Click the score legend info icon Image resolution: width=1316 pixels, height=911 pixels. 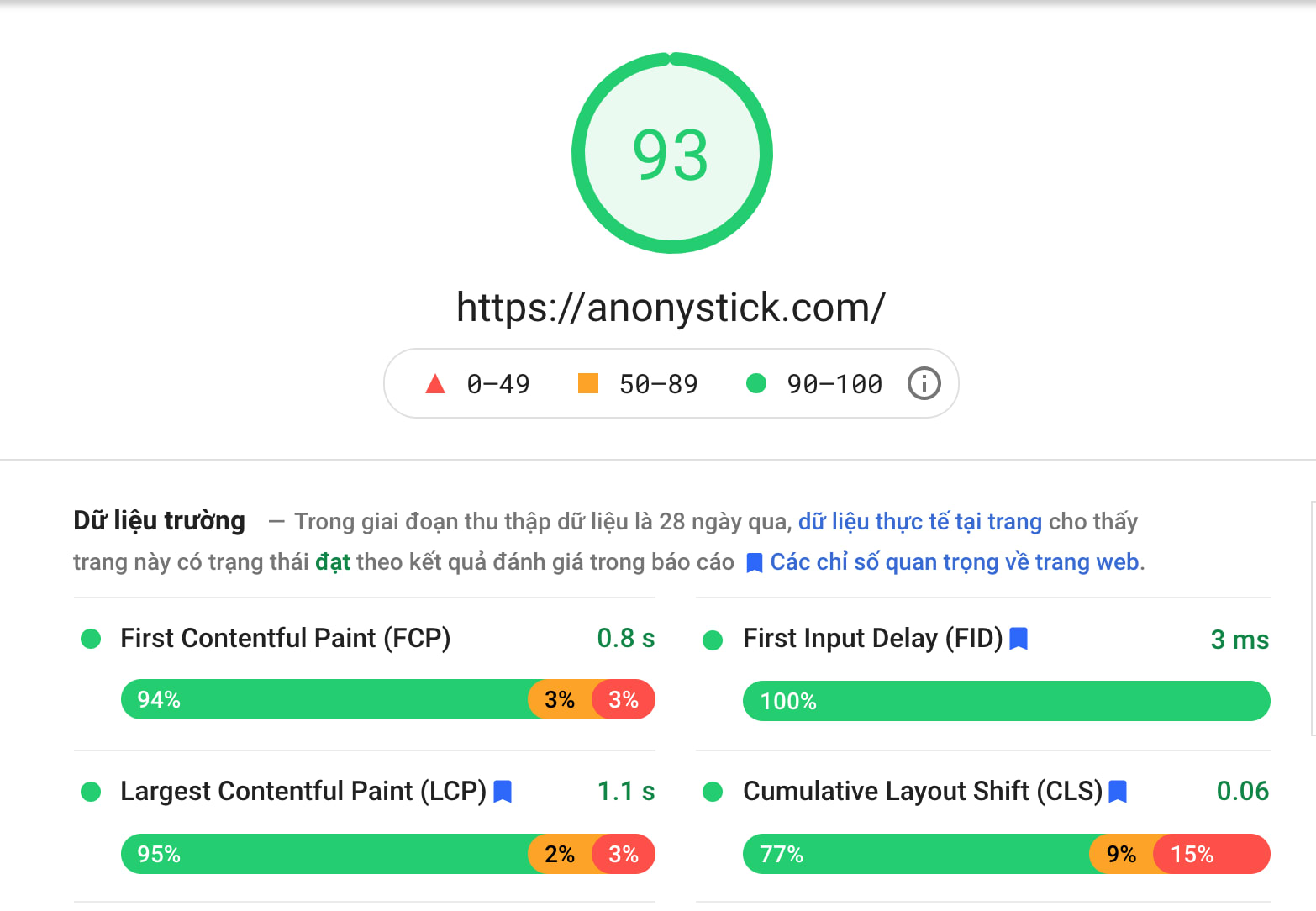pyautogui.click(x=924, y=383)
